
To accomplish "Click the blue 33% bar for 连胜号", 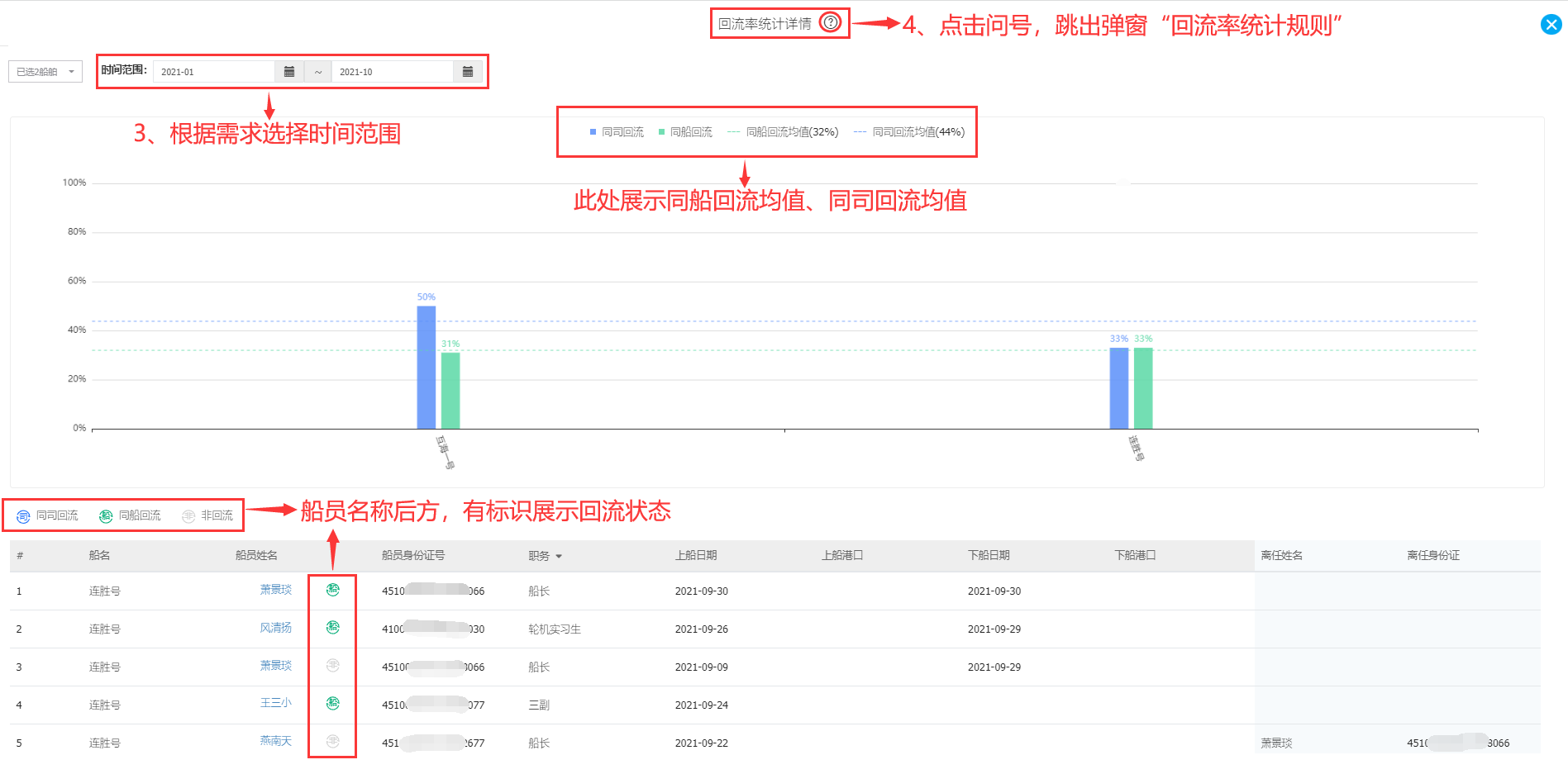I will [x=1118, y=388].
